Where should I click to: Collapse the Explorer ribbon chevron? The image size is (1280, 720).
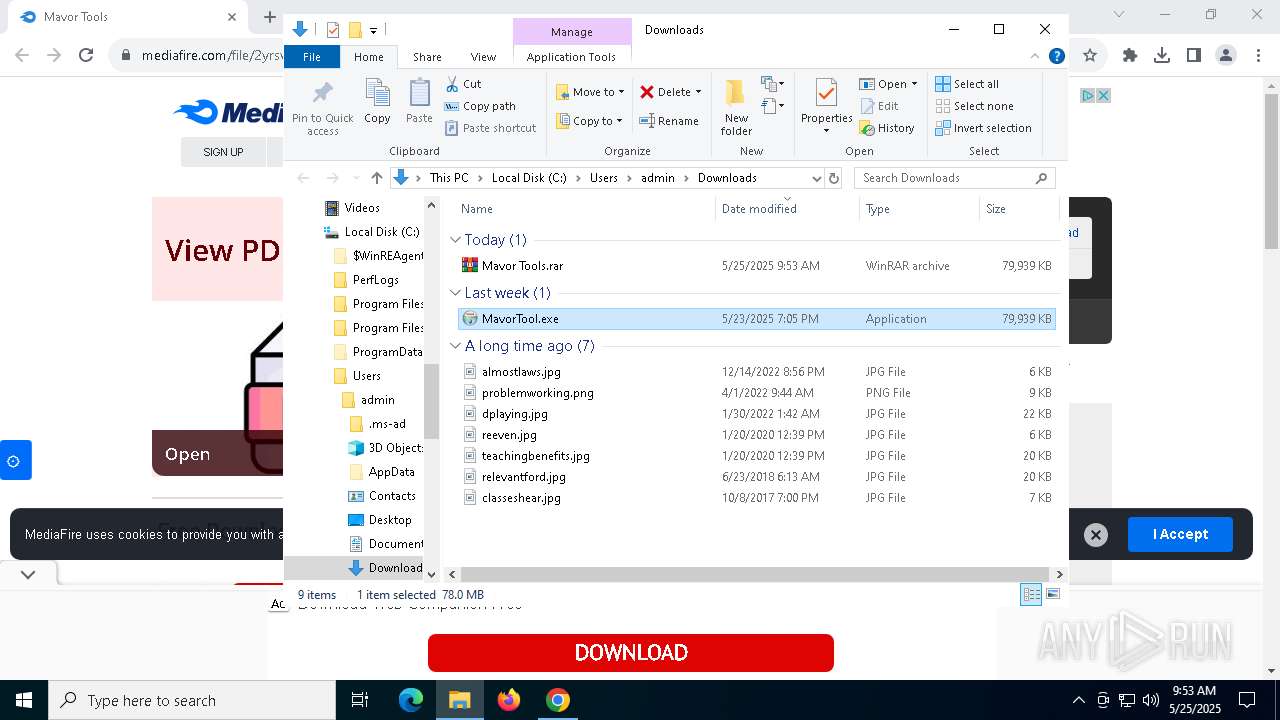(1035, 57)
